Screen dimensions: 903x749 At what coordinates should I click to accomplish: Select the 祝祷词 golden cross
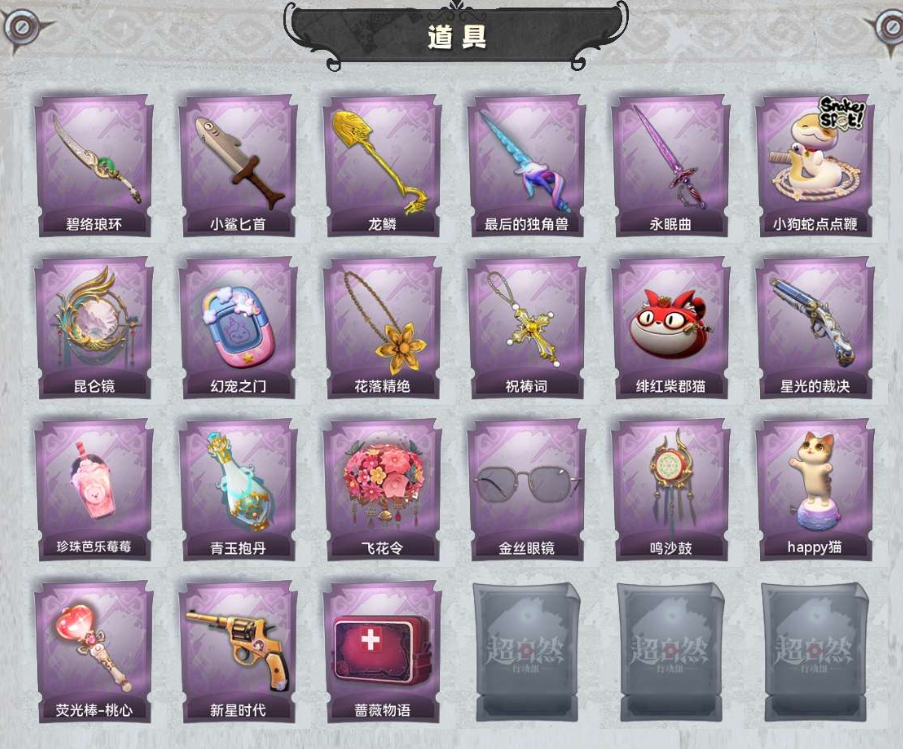tap(527, 327)
